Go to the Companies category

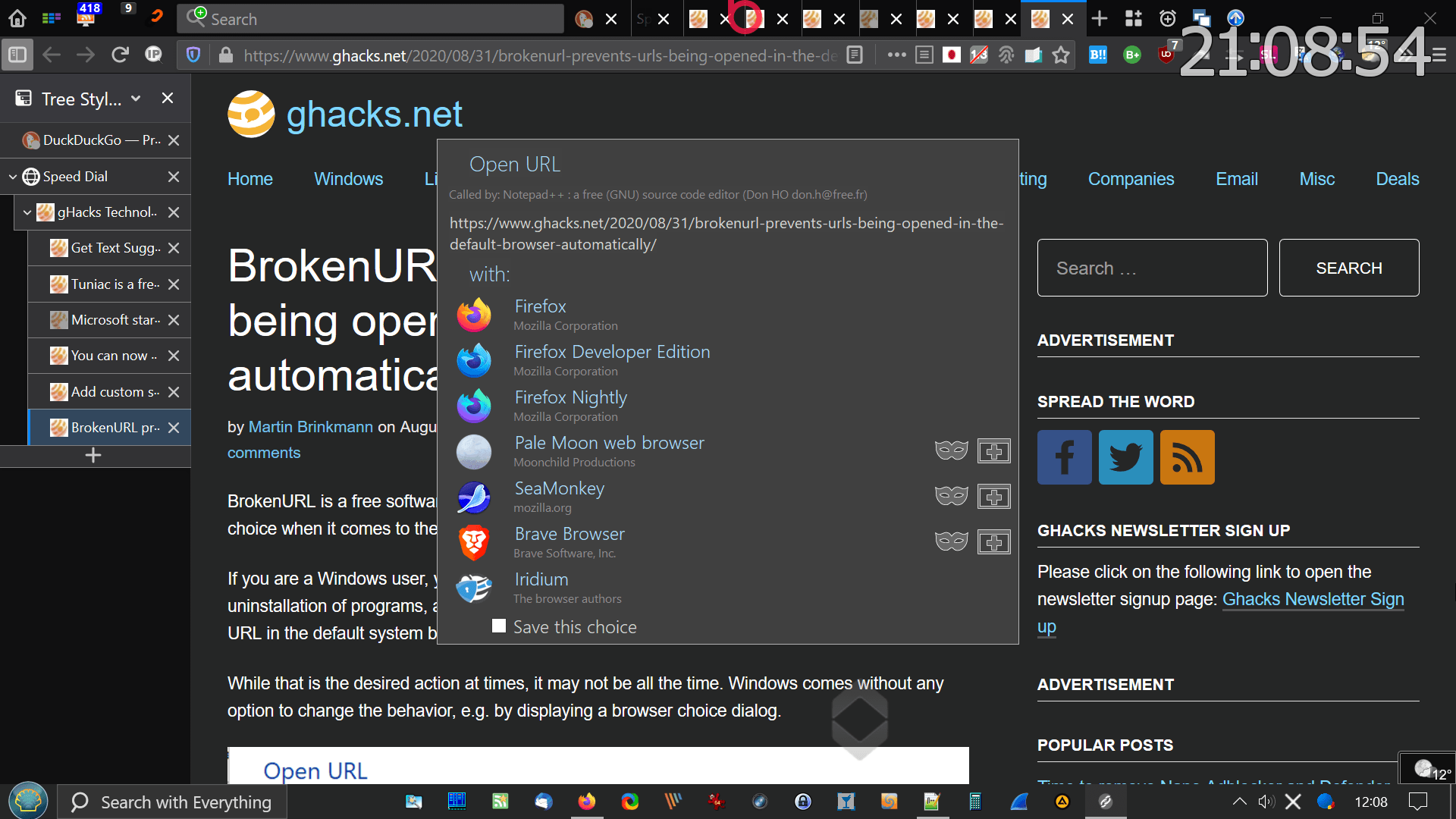pyautogui.click(x=1131, y=179)
